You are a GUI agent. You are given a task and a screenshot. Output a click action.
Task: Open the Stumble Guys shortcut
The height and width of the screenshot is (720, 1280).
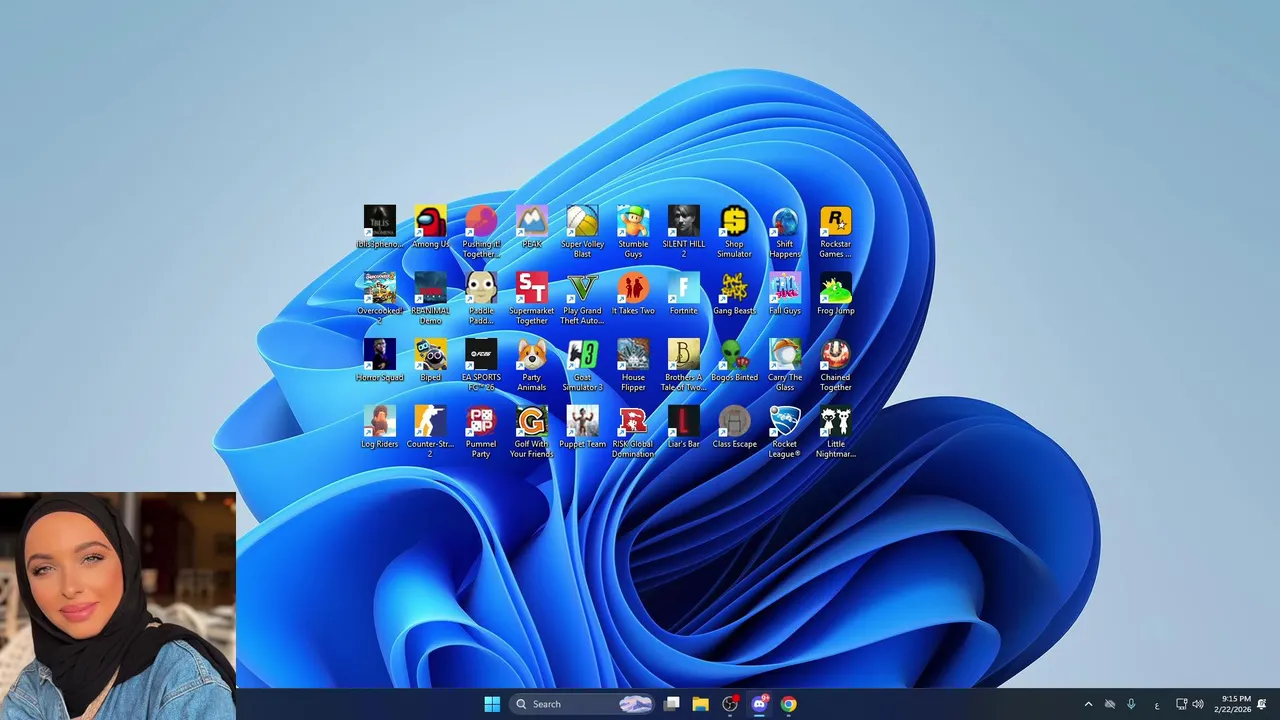pyautogui.click(x=633, y=232)
